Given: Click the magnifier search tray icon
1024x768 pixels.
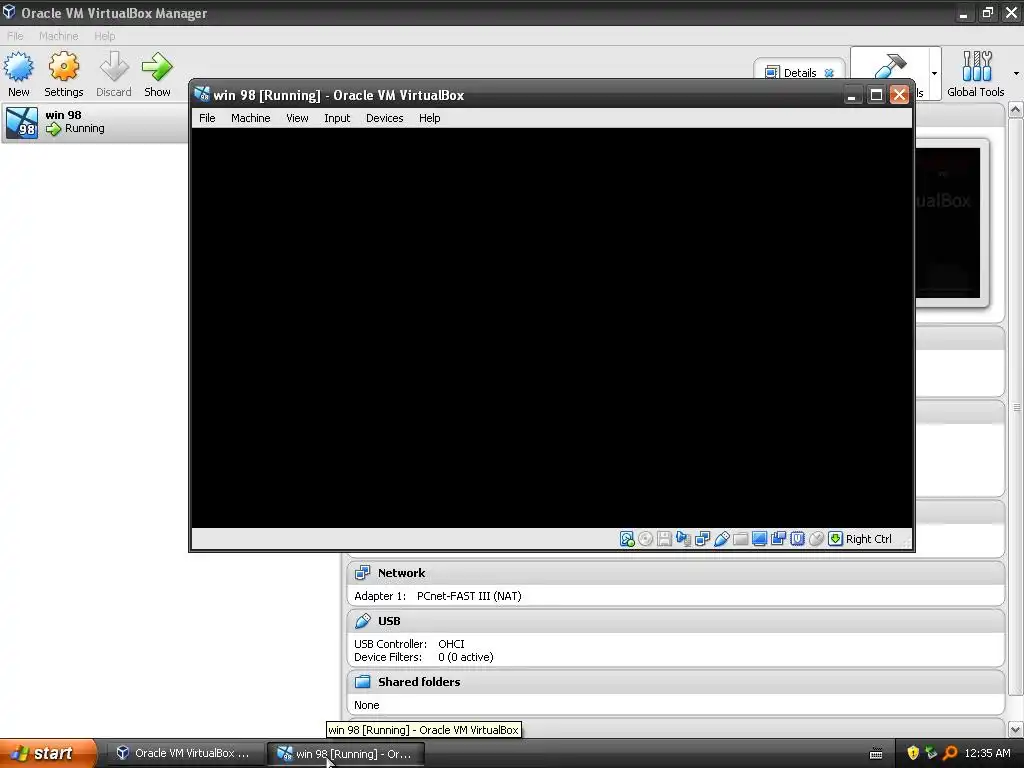Looking at the screenshot, I should (950, 753).
